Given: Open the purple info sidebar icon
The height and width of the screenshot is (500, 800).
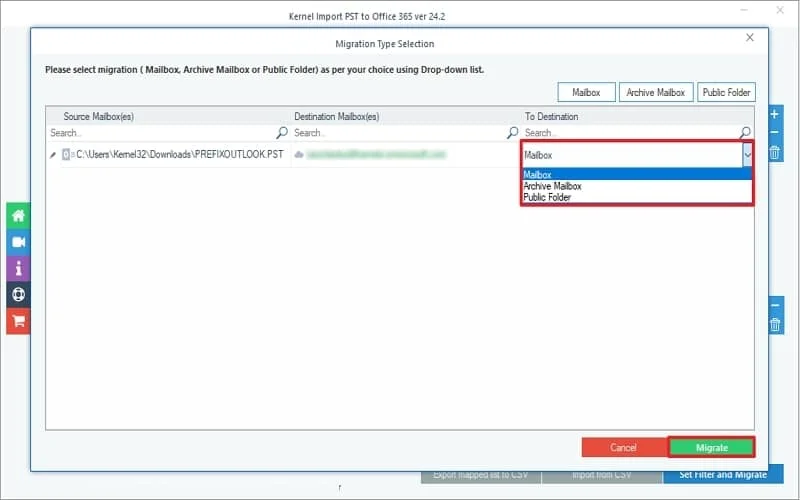Looking at the screenshot, I should point(18,268).
